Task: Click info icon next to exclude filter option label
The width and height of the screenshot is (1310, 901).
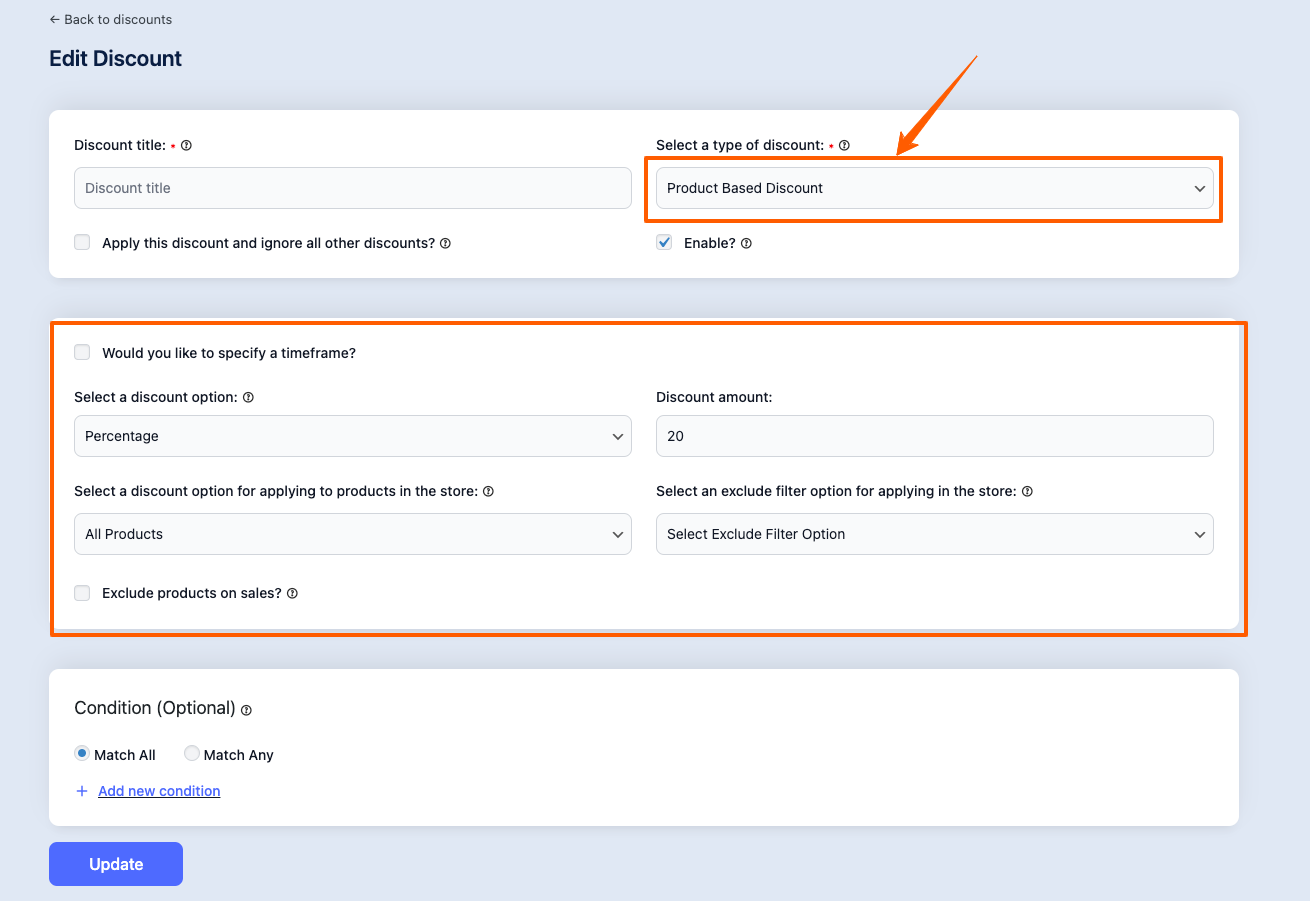Action: click(1027, 492)
